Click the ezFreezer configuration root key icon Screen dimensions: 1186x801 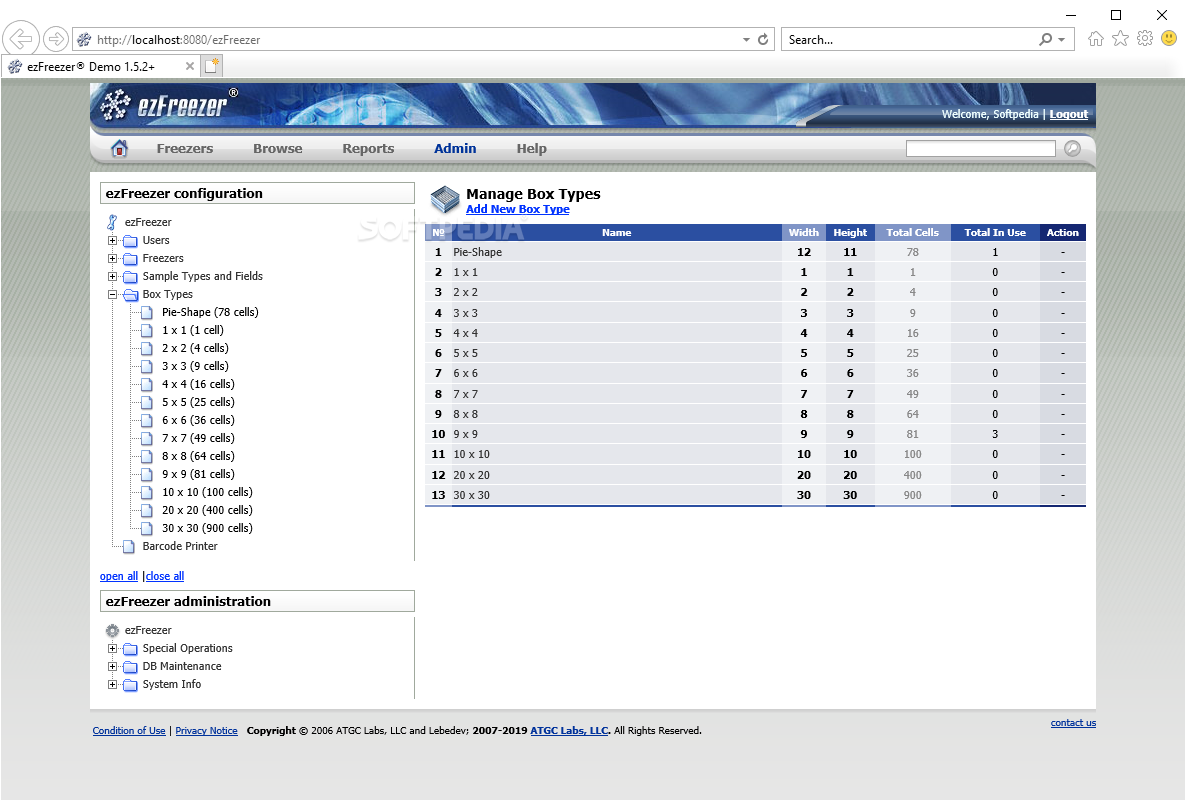[x=112, y=222]
